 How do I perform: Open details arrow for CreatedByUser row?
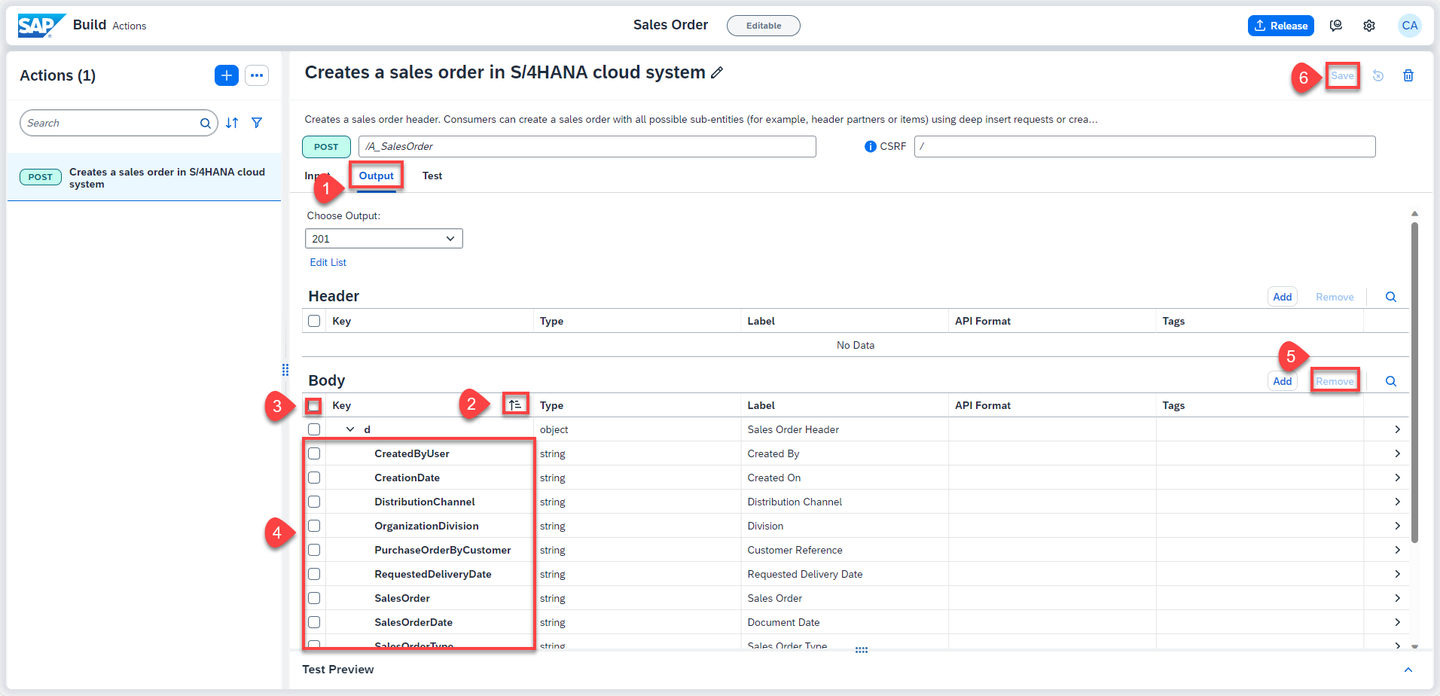[x=1397, y=454]
